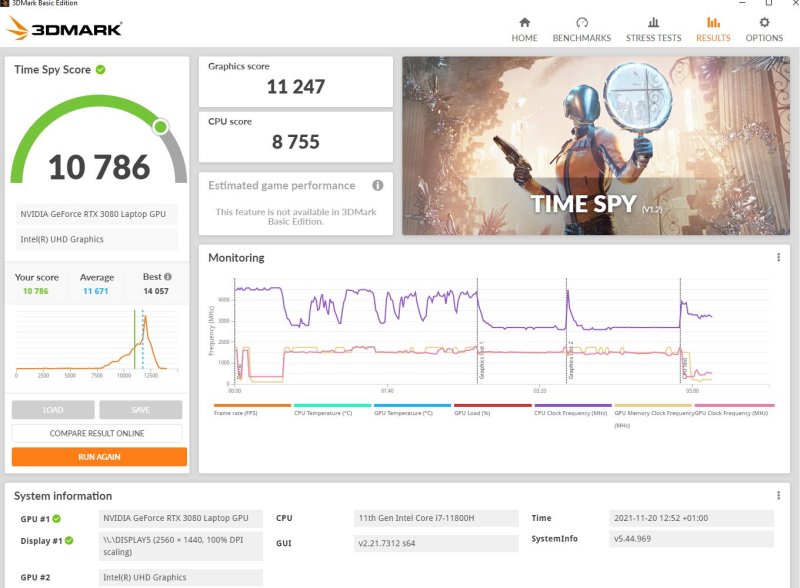800x588 pixels.
Task: Click the CPU test marker in Monitoring chart
Action: pyautogui.click(x=684, y=368)
